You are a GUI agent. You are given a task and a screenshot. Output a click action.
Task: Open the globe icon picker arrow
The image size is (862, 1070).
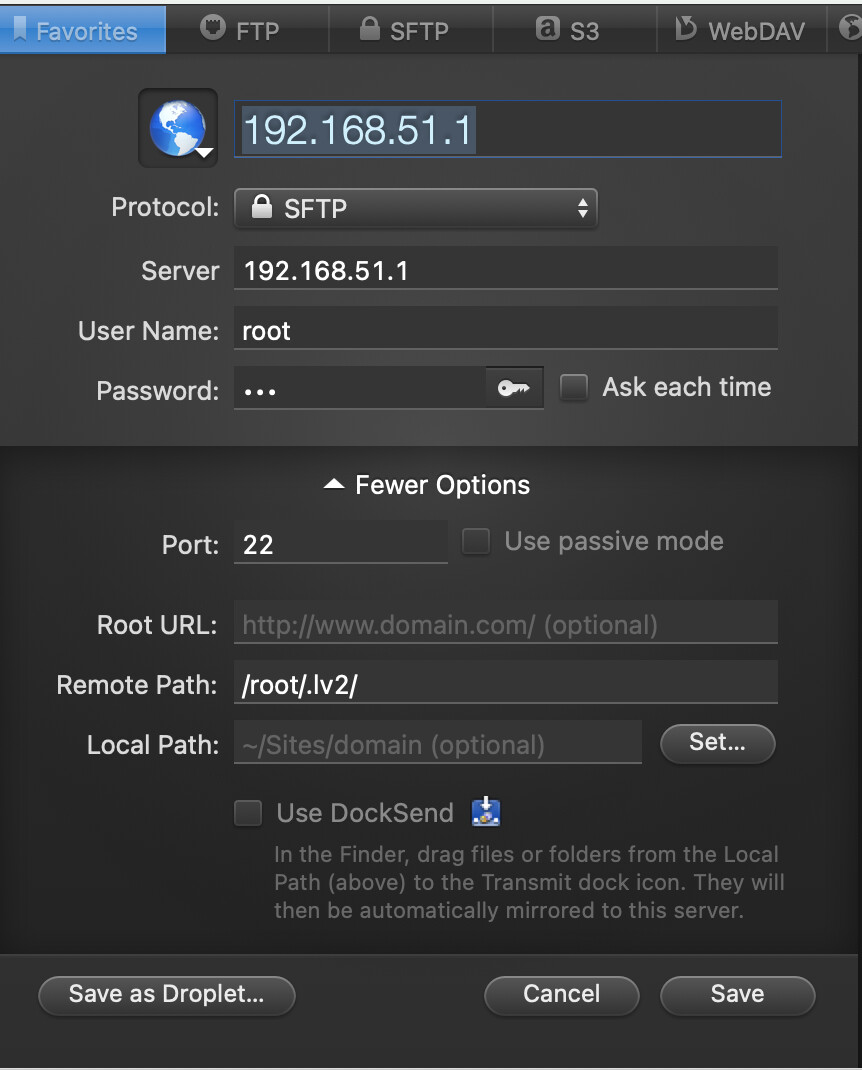point(204,153)
